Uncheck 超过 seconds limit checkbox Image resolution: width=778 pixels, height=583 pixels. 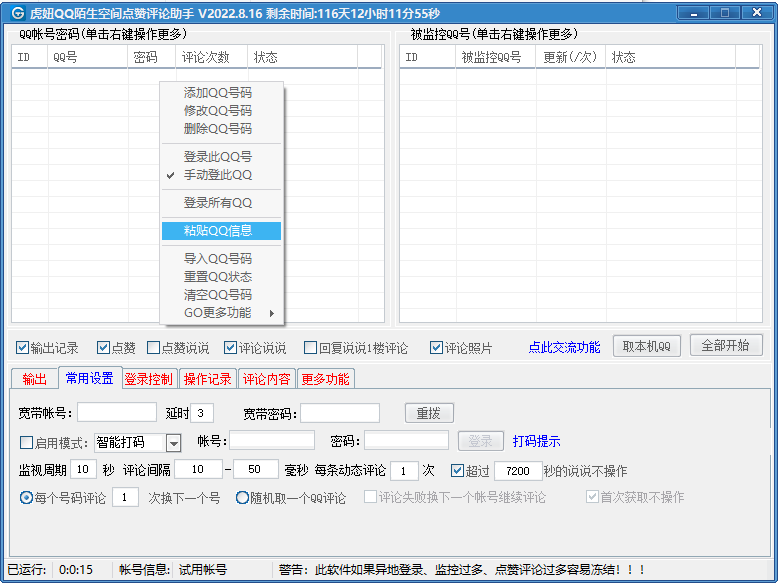[x=457, y=470]
